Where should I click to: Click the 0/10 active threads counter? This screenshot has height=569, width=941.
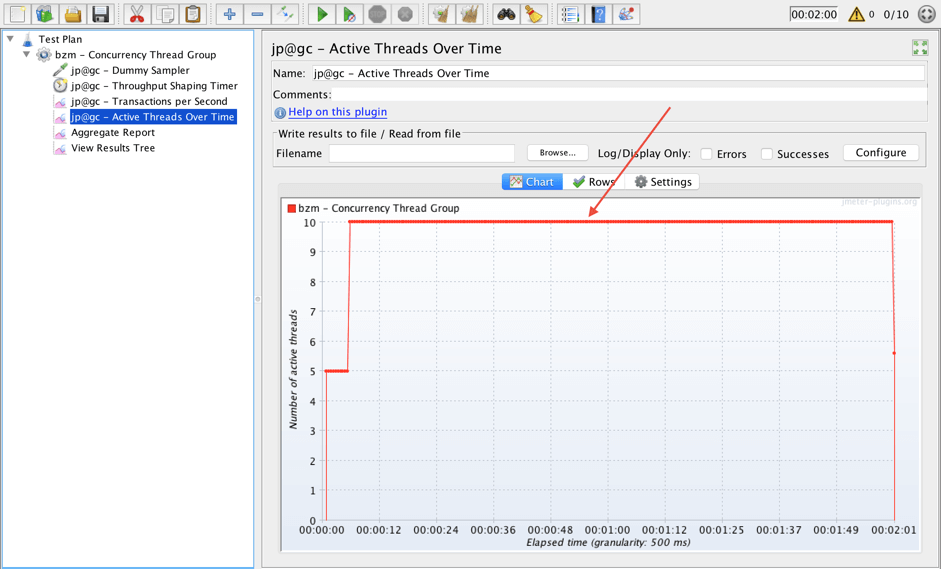[x=896, y=14]
